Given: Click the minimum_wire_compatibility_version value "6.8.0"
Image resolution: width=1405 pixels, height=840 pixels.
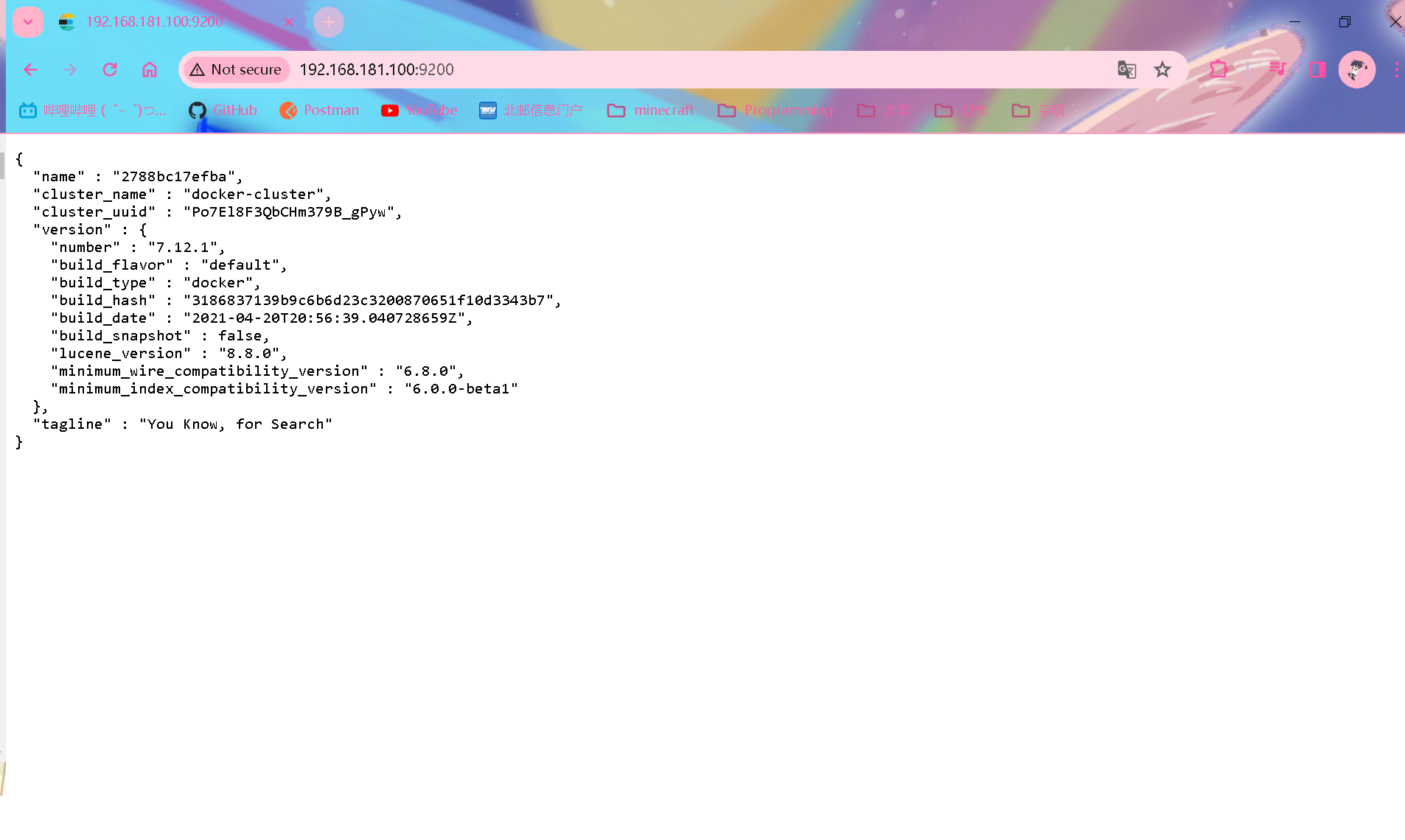Looking at the screenshot, I should (x=426, y=371).
